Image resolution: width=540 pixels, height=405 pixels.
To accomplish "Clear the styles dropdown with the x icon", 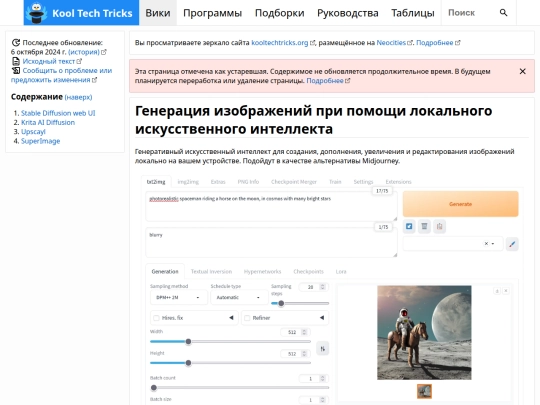I will tap(486, 243).
